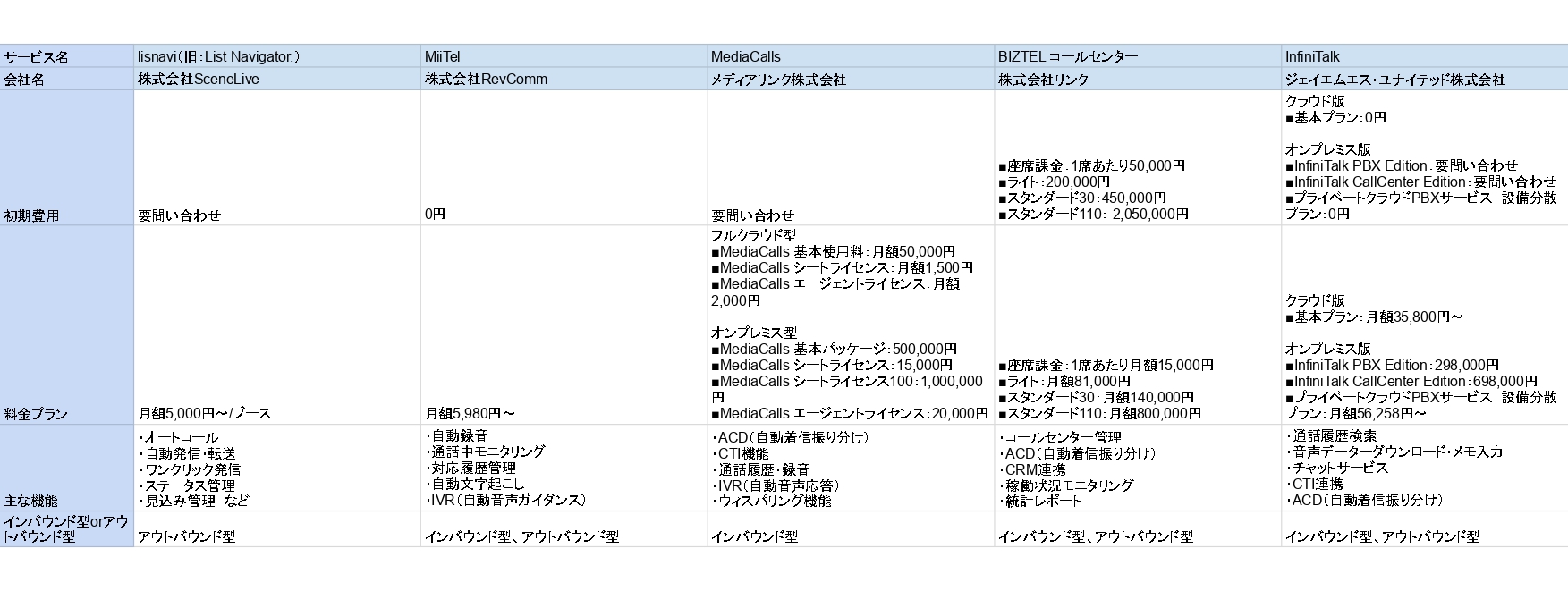Select InfiniTalk's インバウンド型、アウトバウンド型 cell

click(x=1425, y=529)
